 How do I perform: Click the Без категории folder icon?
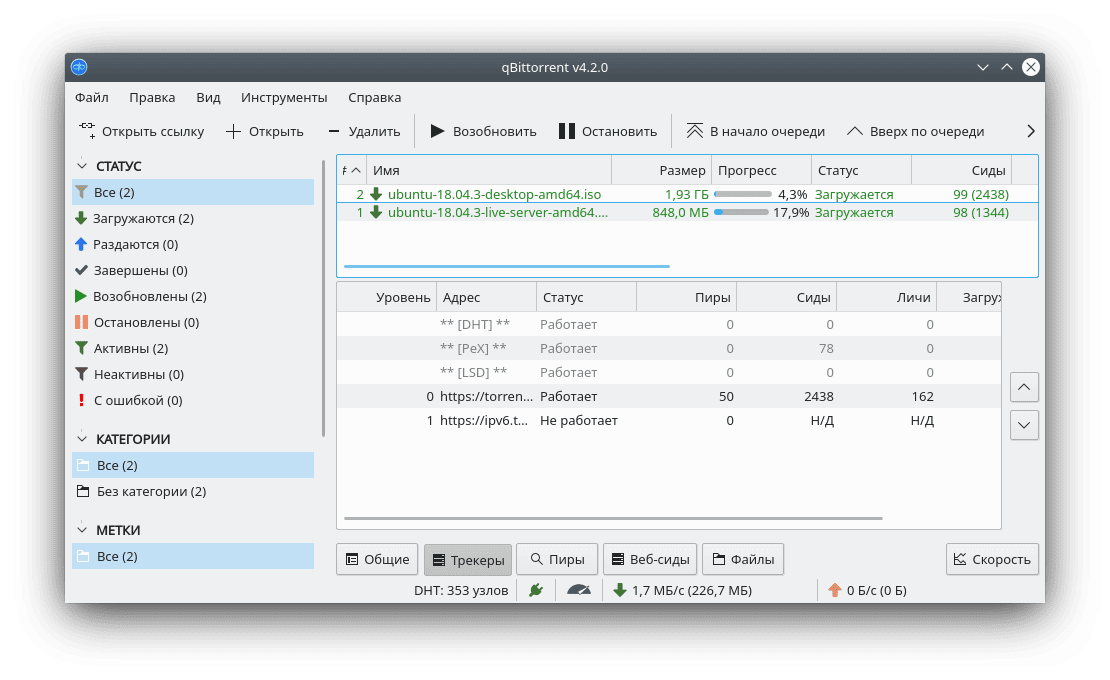83,491
